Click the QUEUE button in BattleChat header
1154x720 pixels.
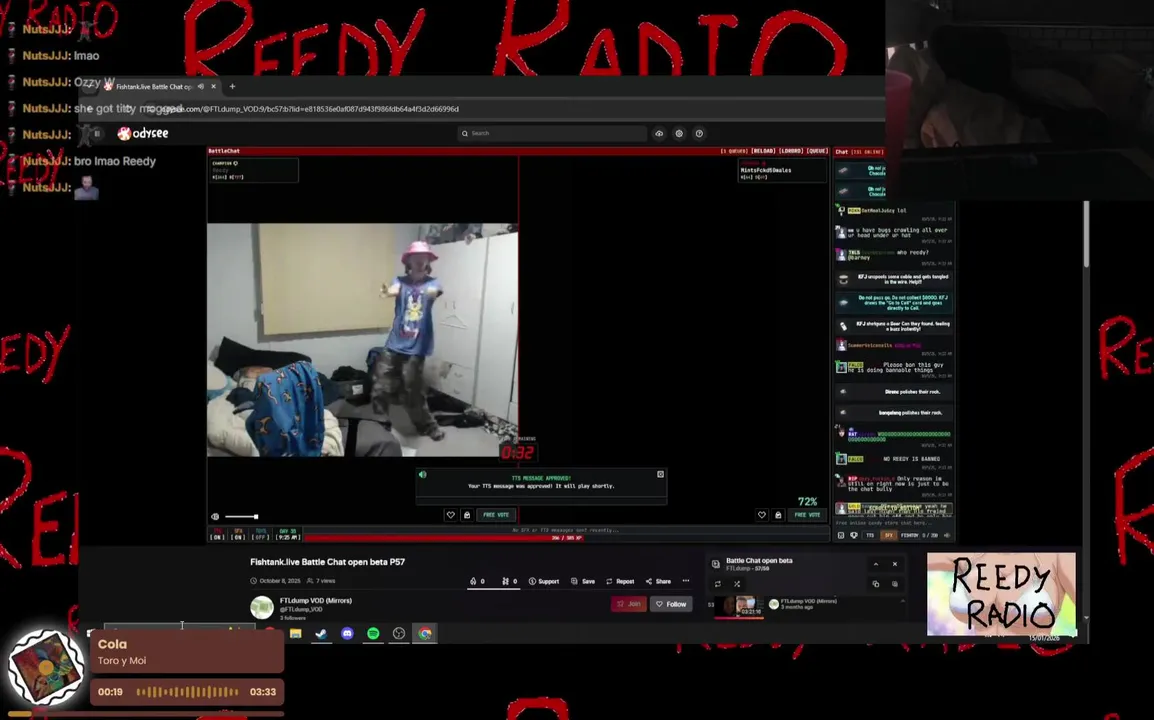click(x=817, y=151)
